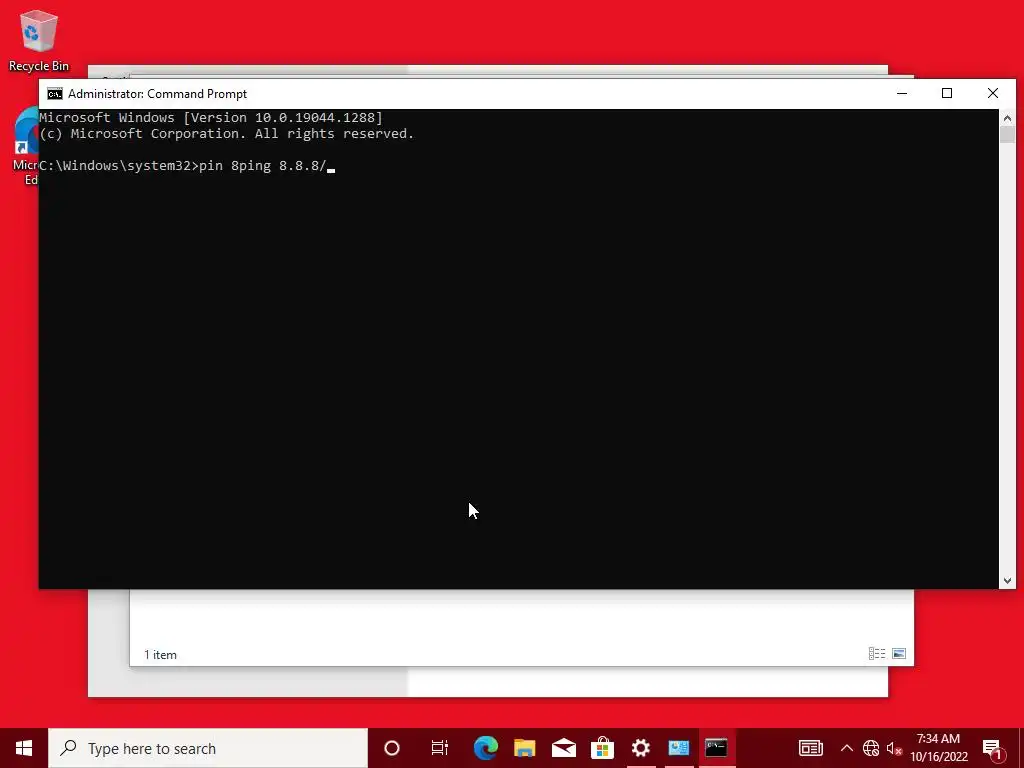Click the Command Prompt scrollbar thumb
This screenshot has width=1024, height=768.
click(1007, 135)
